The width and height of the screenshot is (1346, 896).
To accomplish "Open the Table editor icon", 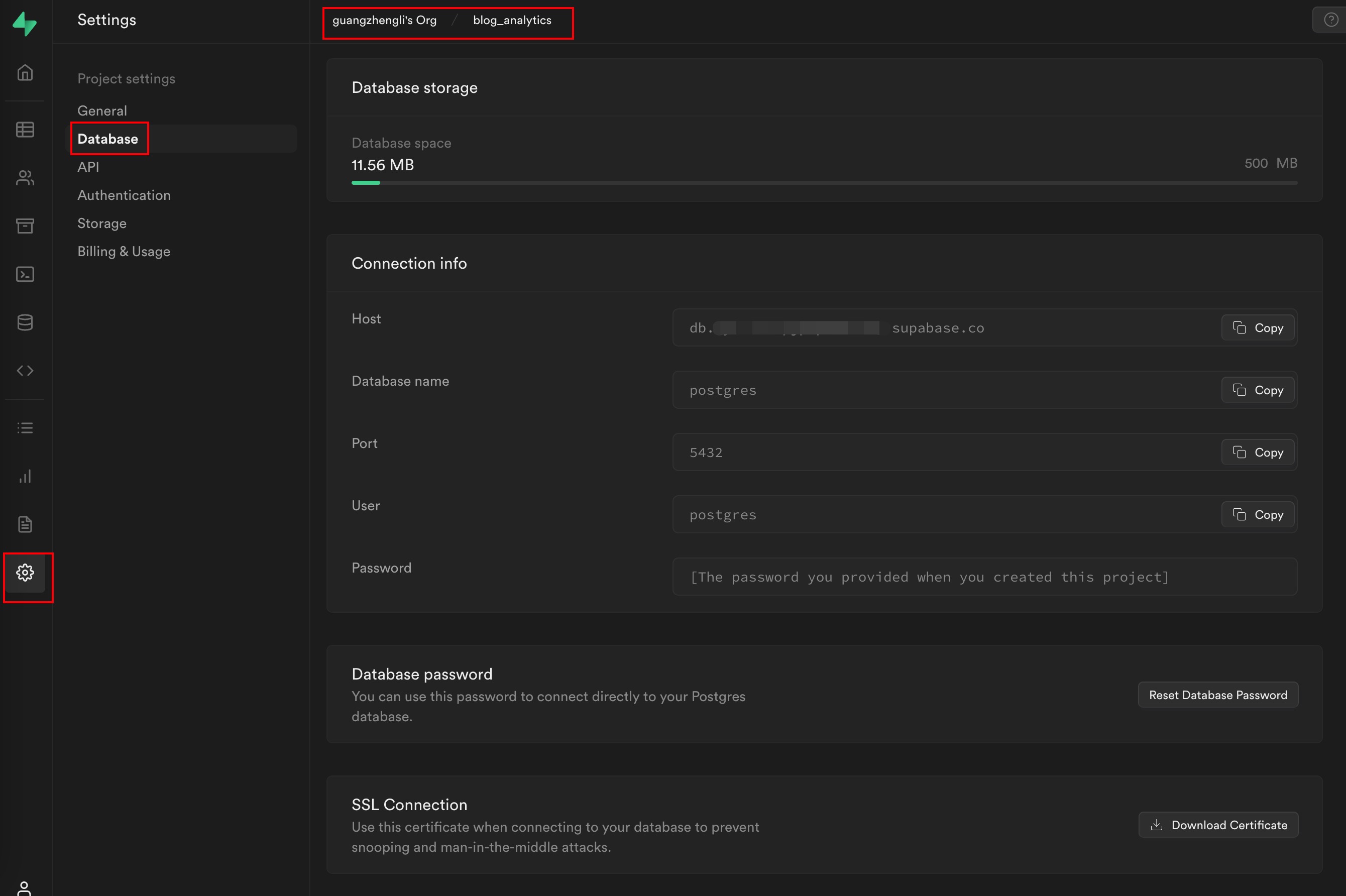I will (x=25, y=130).
